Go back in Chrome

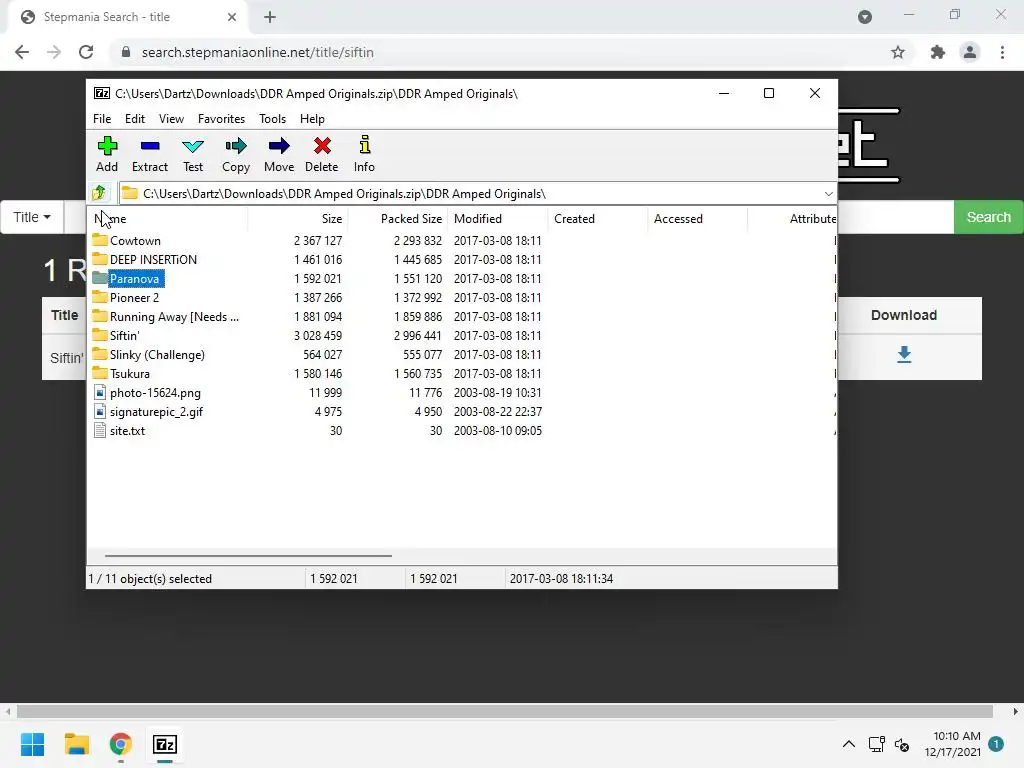(22, 52)
